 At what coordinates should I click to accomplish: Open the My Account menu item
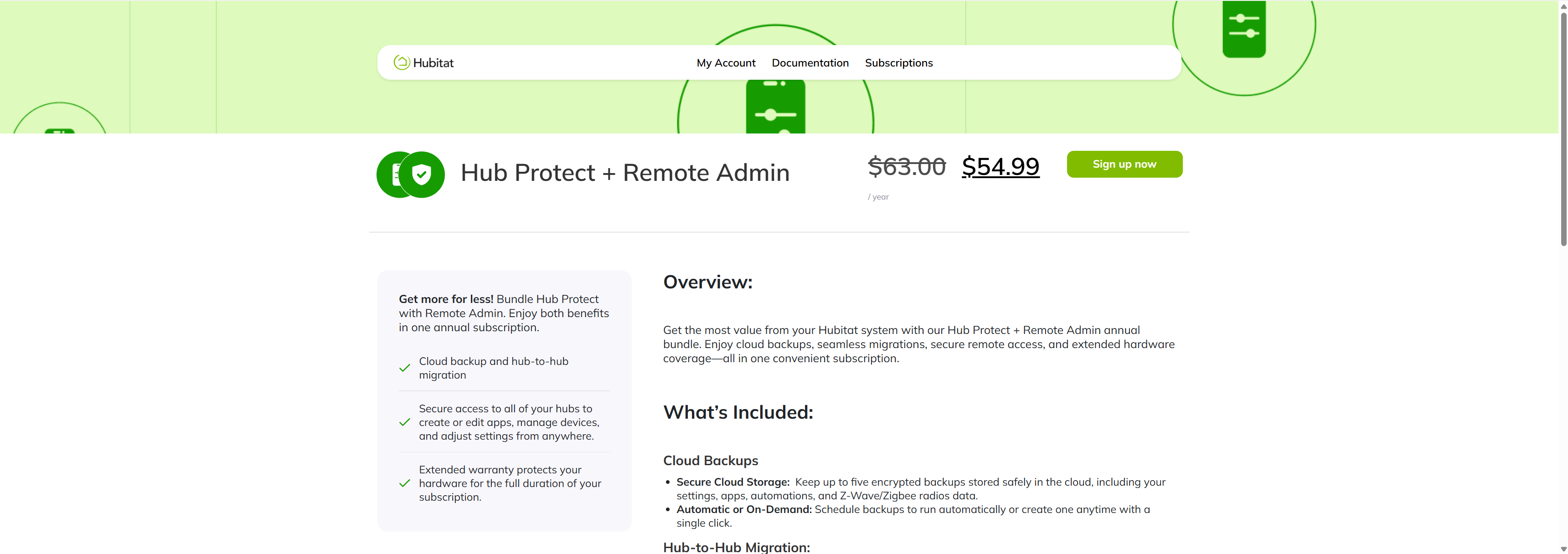click(x=726, y=63)
